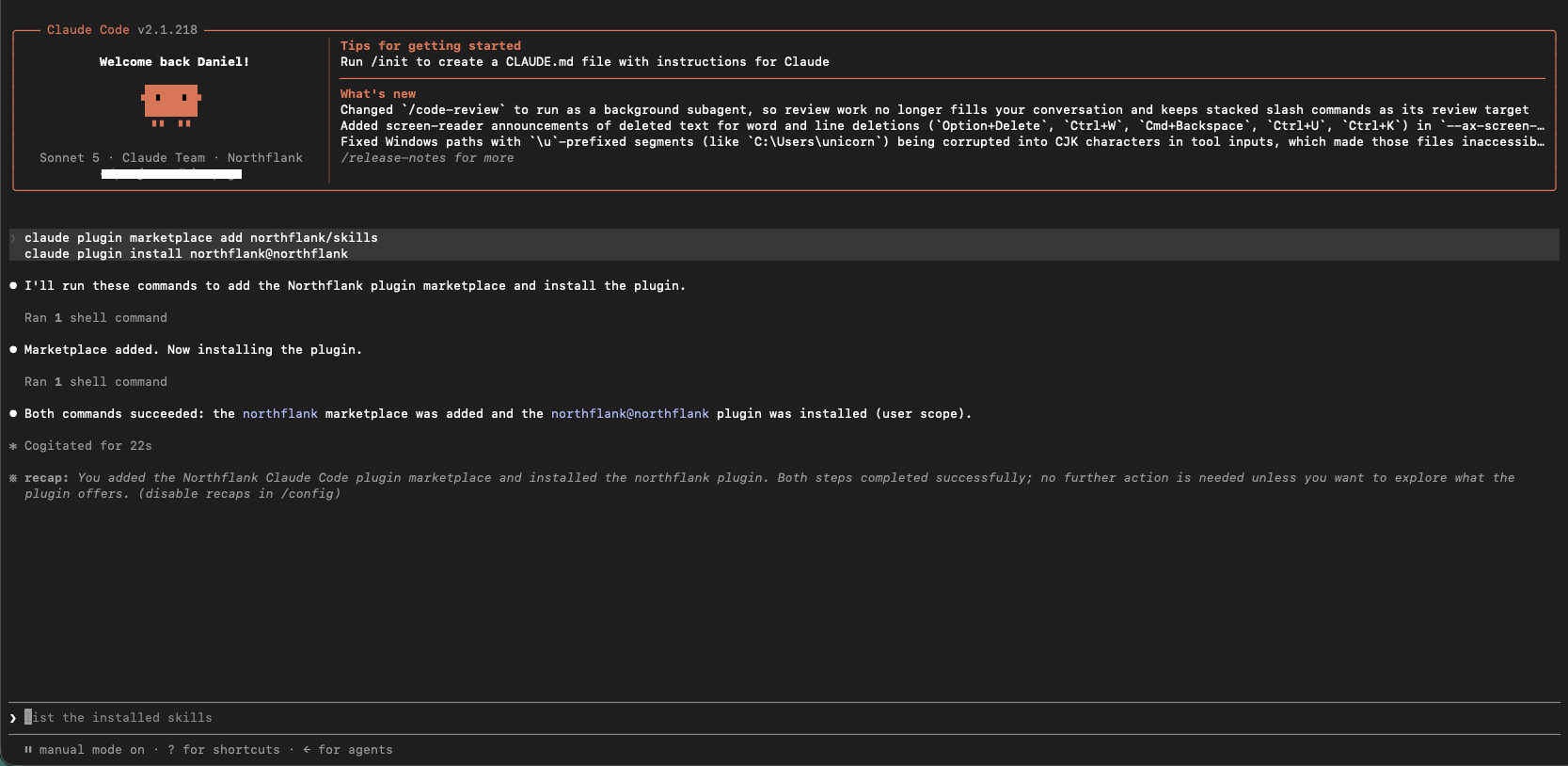Click the What's new heading
Screen dimensions: 1568x766
tap(378, 94)
